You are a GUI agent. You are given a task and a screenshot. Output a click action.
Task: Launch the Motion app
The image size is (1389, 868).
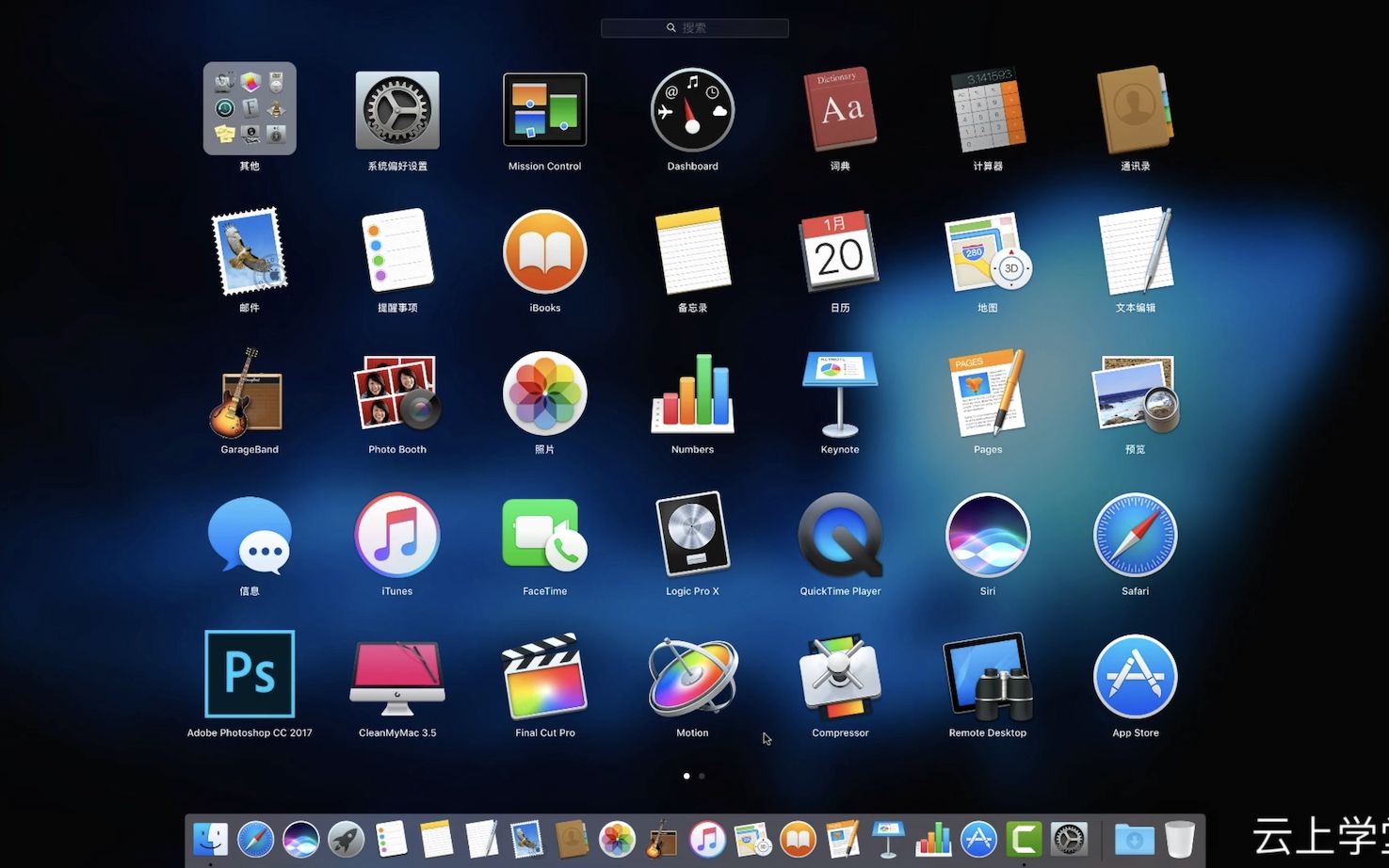[x=692, y=676]
